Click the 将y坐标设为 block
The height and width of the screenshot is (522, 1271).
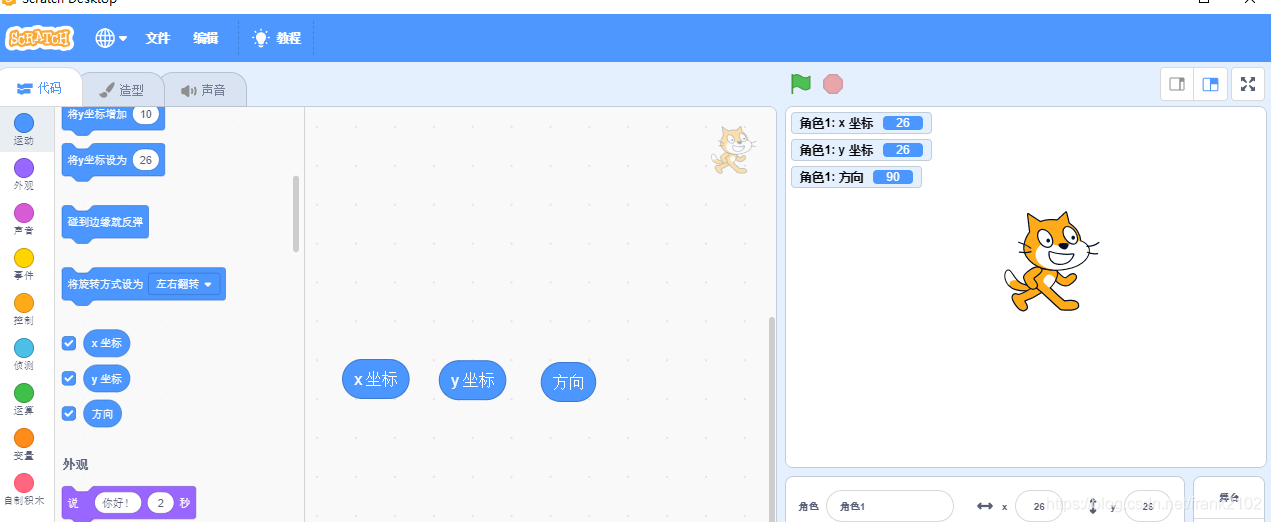[x=113, y=161]
